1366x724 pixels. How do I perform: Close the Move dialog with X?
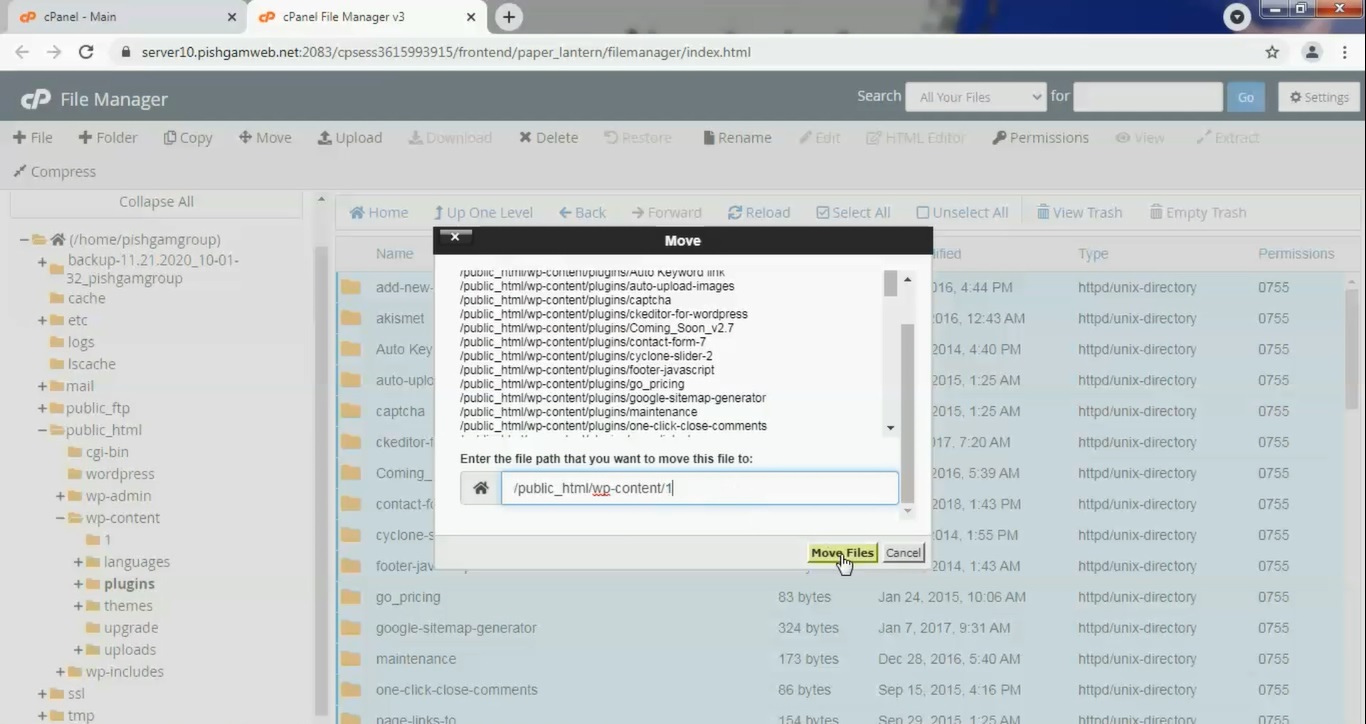click(x=455, y=237)
